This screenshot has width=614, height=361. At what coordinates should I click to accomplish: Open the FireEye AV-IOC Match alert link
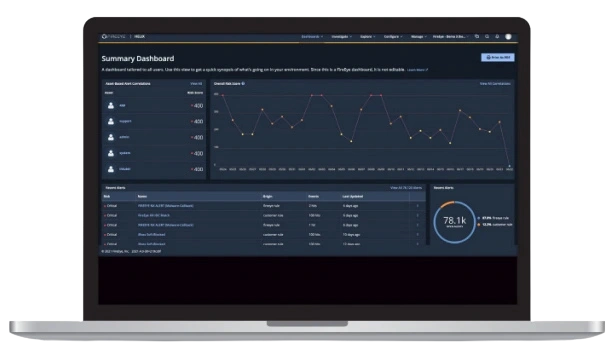coord(154,216)
